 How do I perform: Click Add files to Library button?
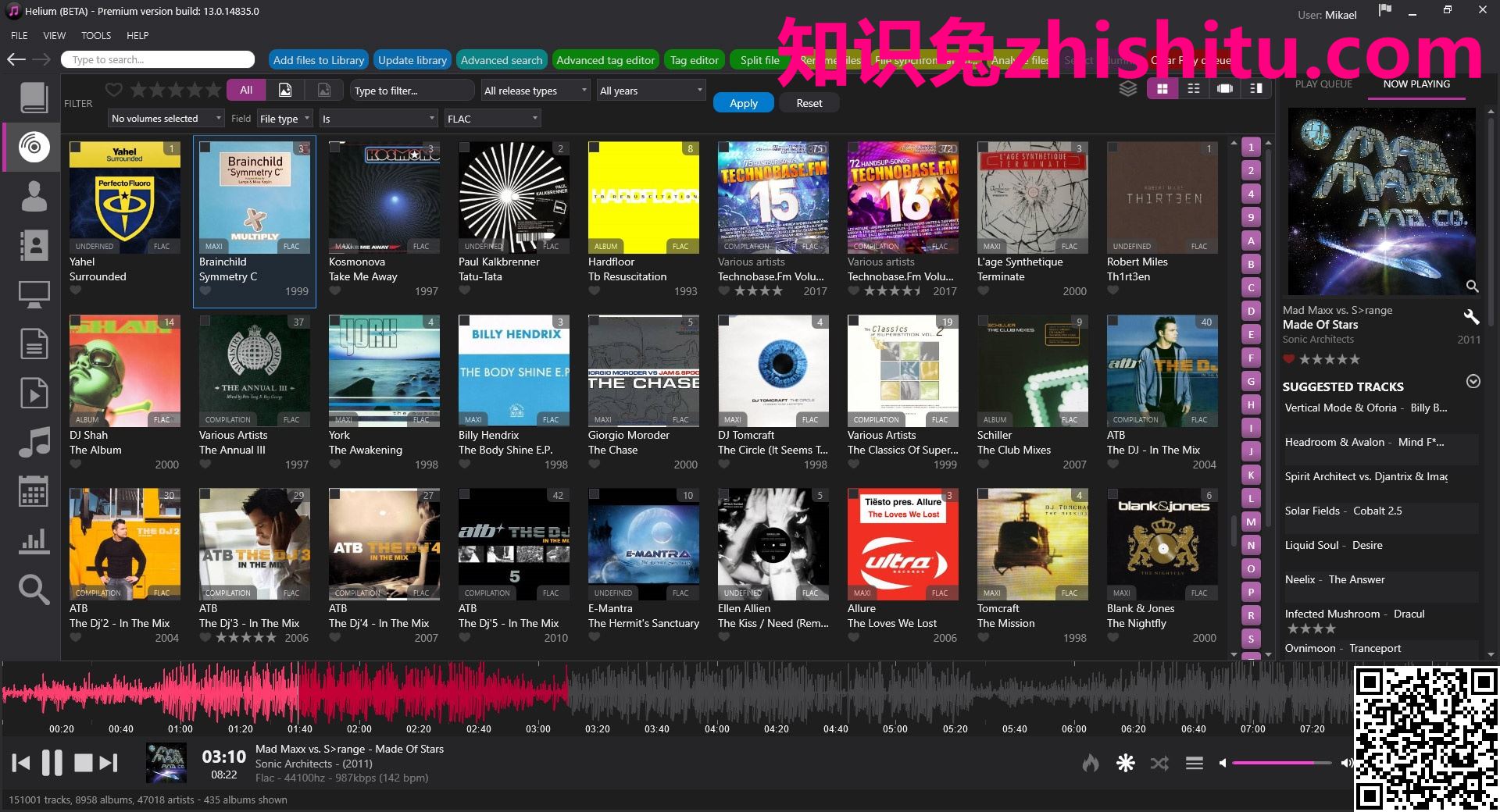click(319, 60)
